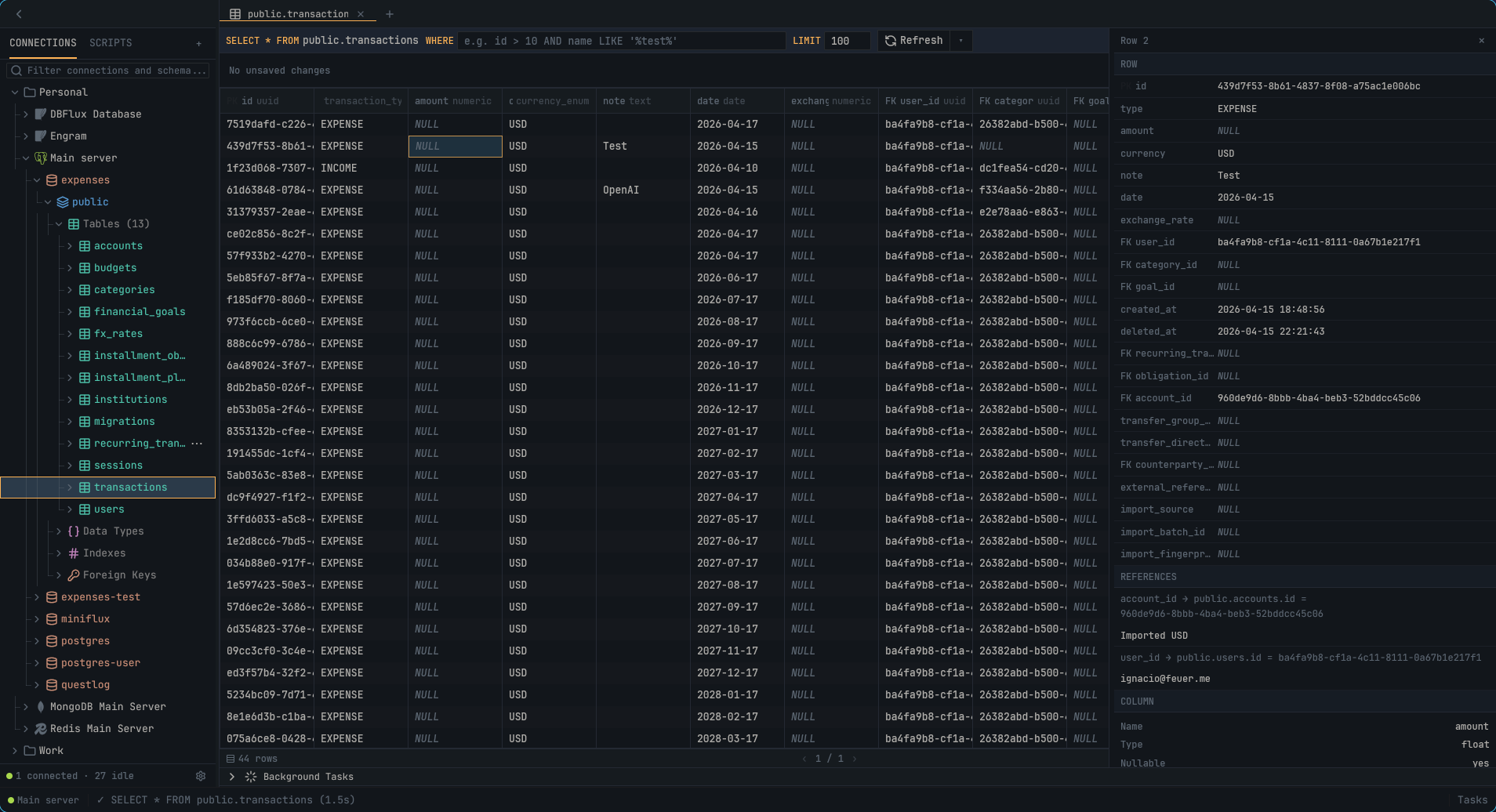1496x812 pixels.
Task: Click the Data Types braces icon
Action: [74, 531]
